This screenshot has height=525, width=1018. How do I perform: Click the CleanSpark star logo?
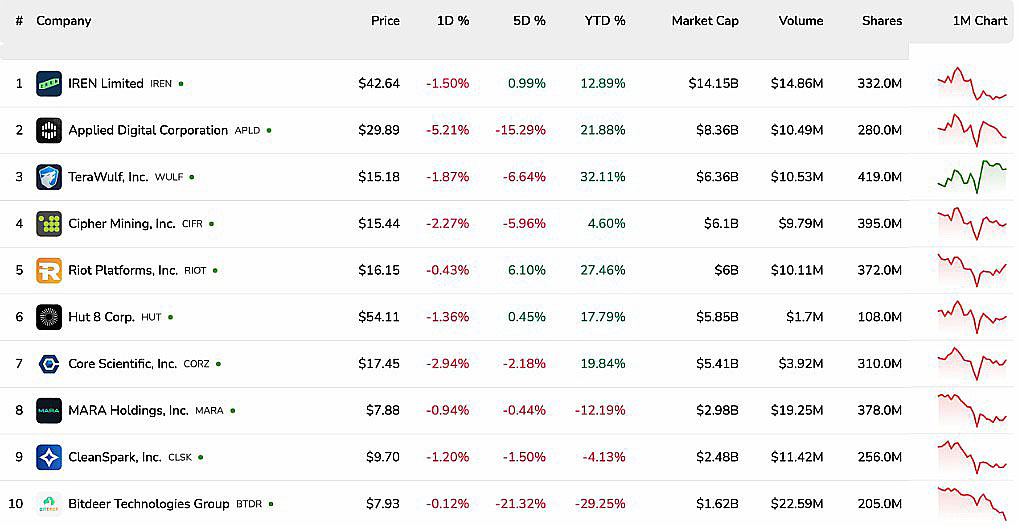pyautogui.click(x=49, y=458)
